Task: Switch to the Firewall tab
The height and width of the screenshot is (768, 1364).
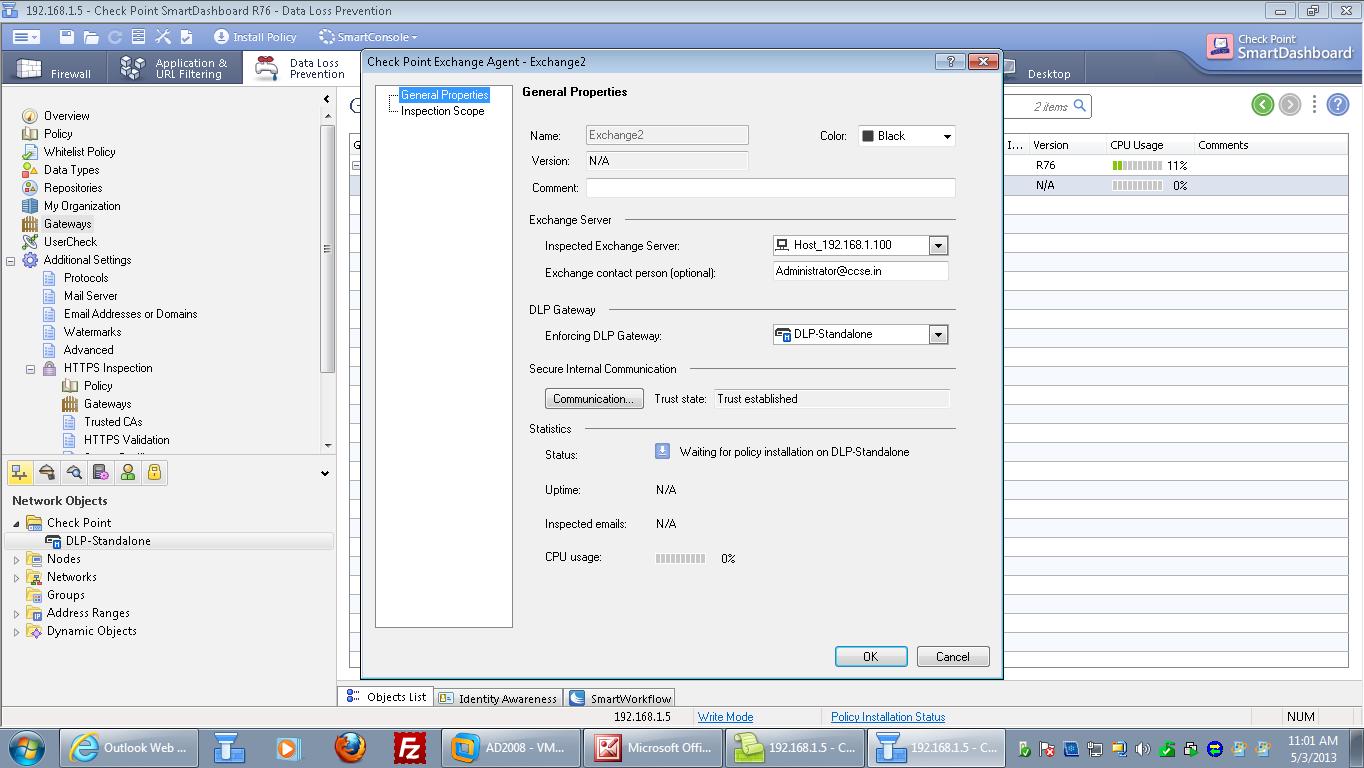Action: tap(58, 69)
